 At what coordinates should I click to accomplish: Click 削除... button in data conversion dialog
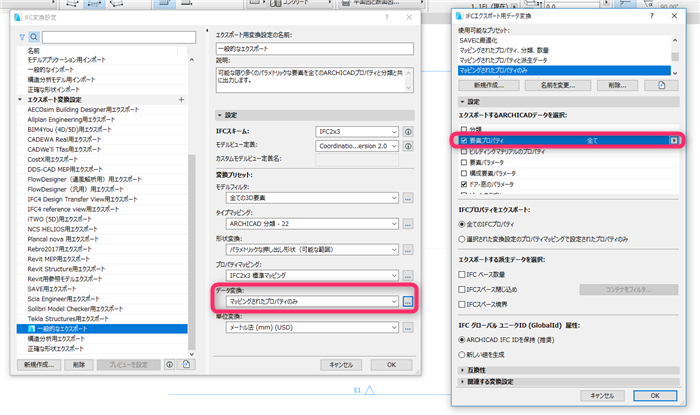coord(617,85)
